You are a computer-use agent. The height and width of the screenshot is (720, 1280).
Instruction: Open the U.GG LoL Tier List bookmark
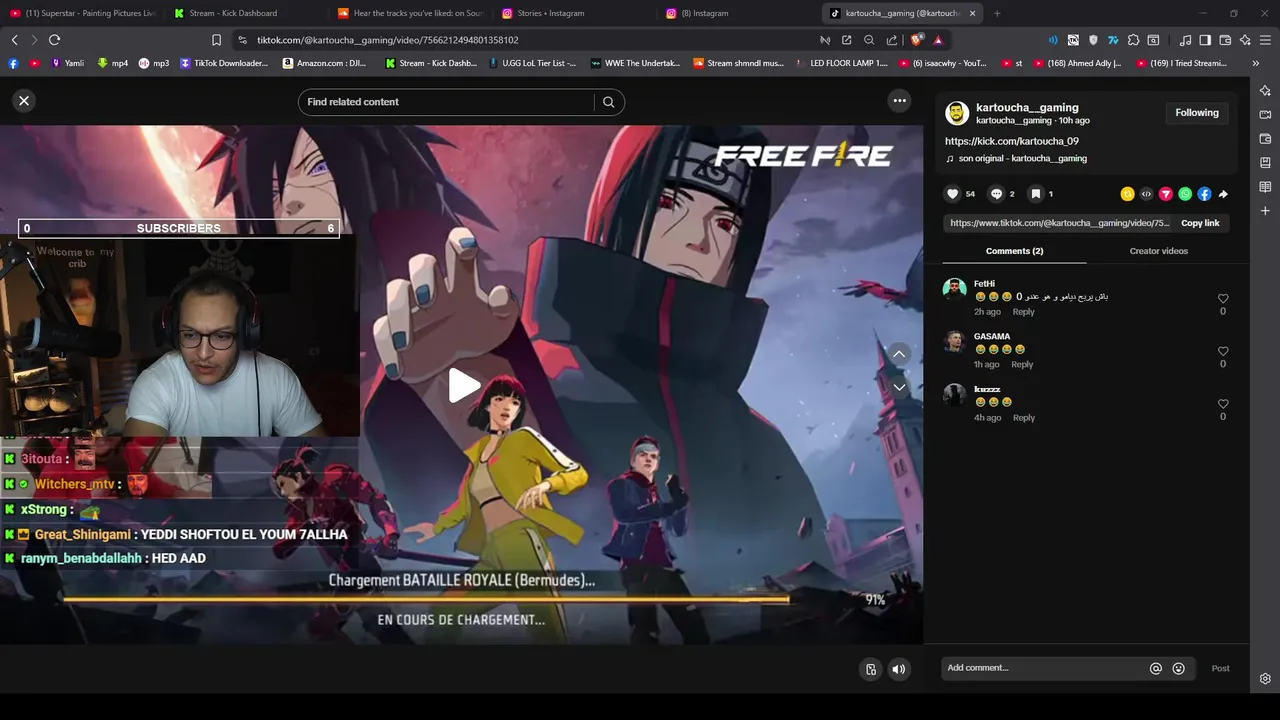coord(531,63)
